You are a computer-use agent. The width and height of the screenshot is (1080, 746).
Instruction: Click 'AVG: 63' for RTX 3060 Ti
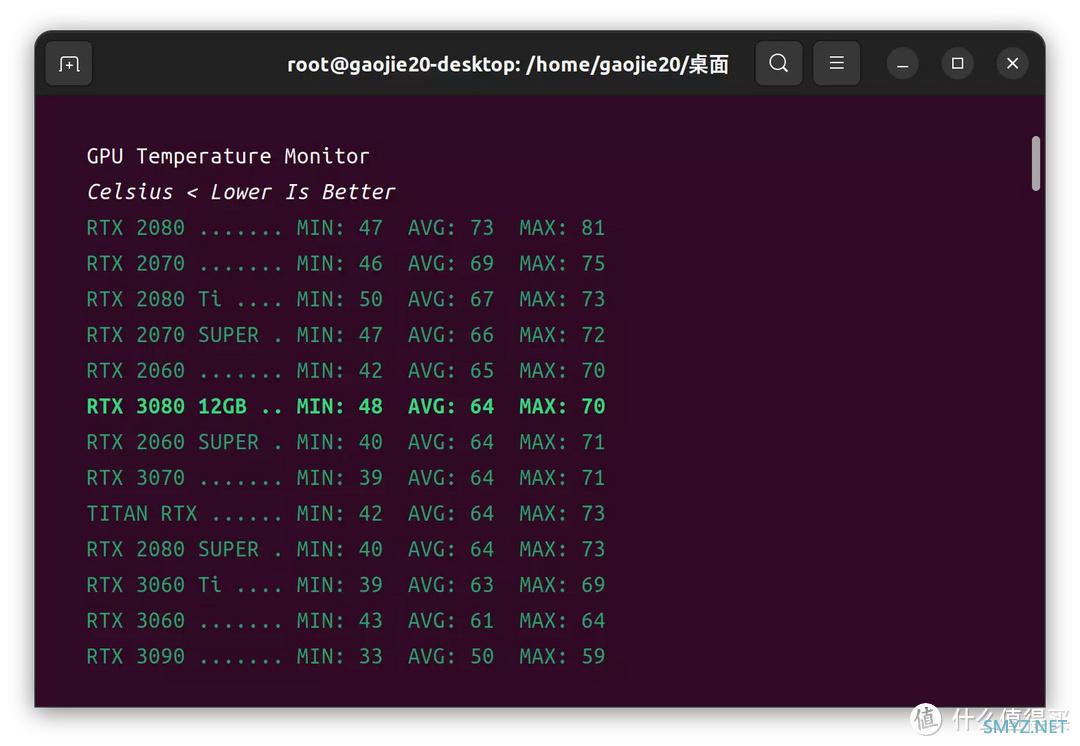[x=451, y=586]
